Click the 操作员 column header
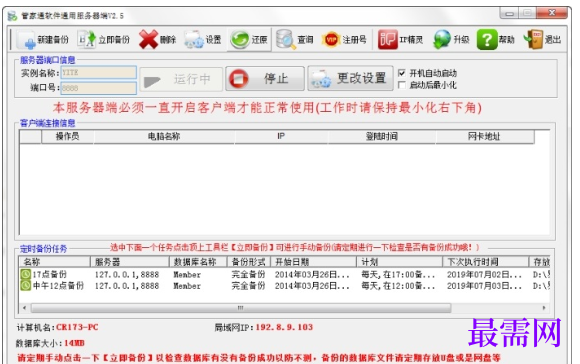Viewport: 580px width, 364px height. click(x=67, y=136)
